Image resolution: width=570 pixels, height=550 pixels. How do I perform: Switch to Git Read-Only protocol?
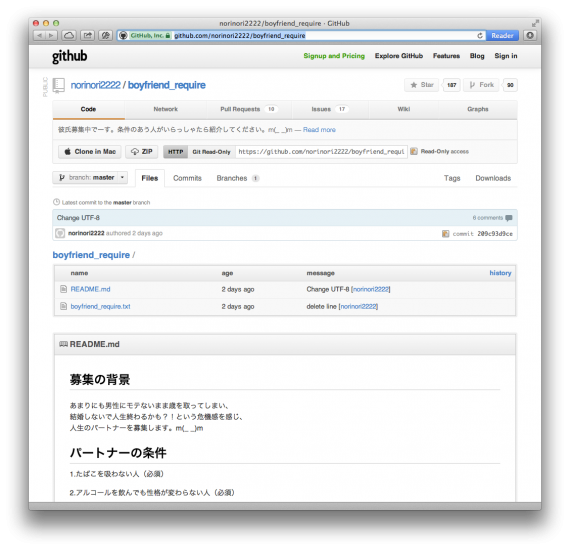(x=212, y=152)
